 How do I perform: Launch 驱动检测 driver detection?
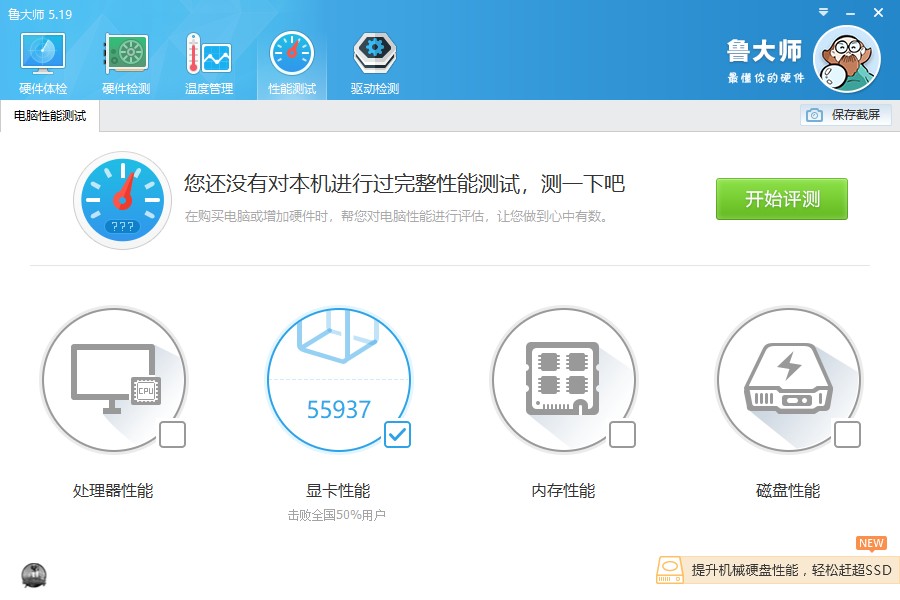pos(373,60)
